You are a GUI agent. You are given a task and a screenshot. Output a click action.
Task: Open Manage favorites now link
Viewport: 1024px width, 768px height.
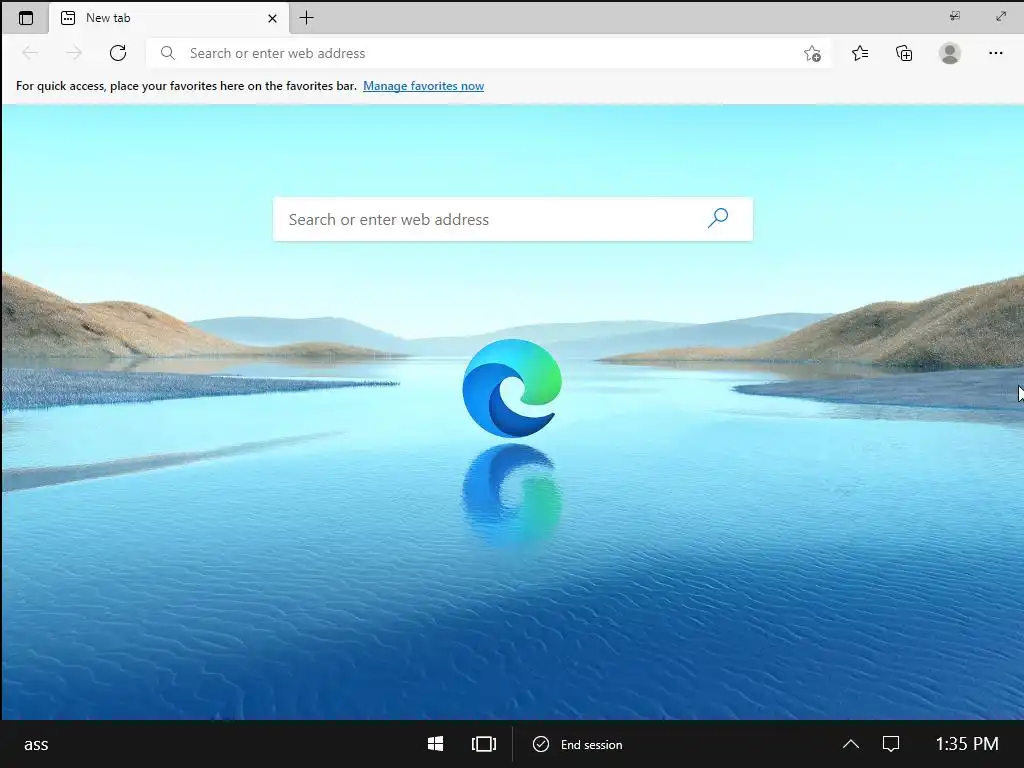[x=423, y=86]
